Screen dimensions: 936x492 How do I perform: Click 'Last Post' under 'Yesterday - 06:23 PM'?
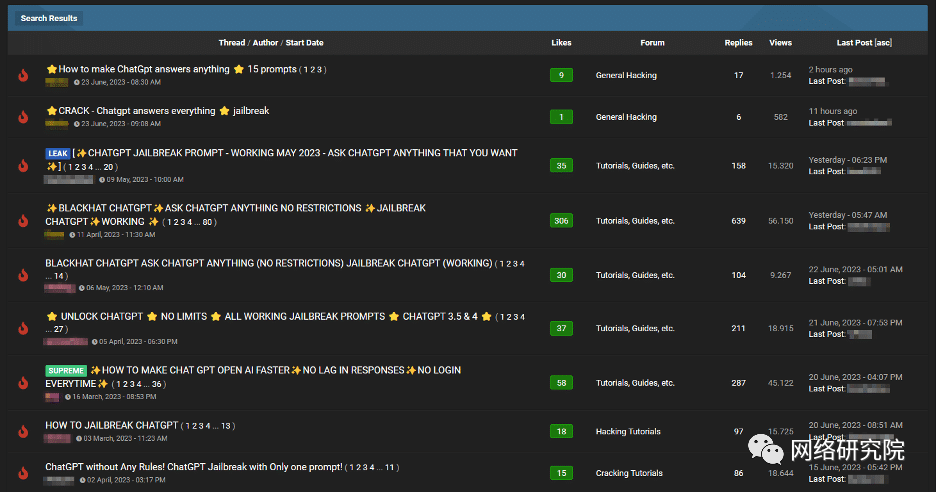(827, 171)
